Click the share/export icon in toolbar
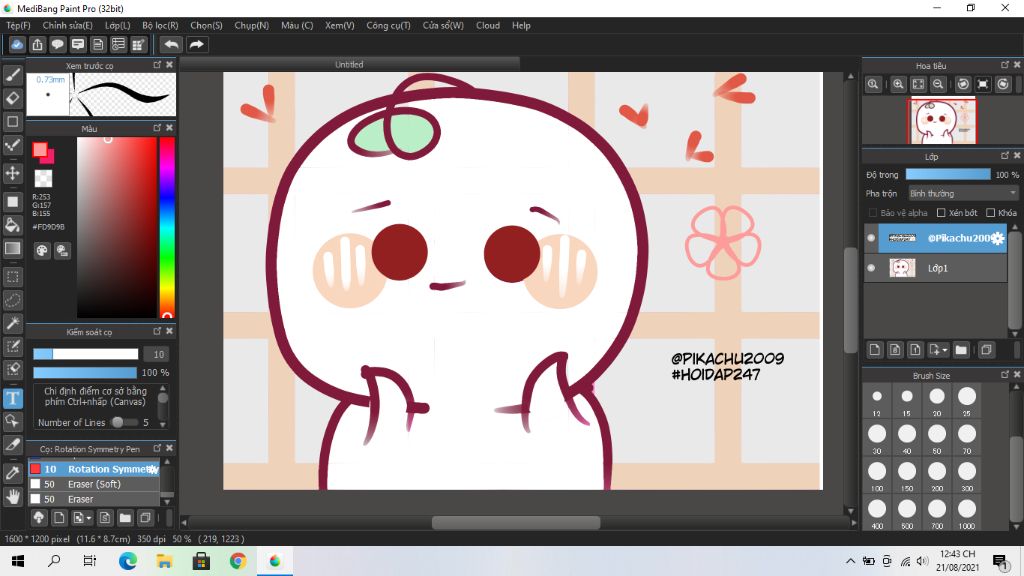Screen dimensions: 1024x576 [x=37, y=44]
